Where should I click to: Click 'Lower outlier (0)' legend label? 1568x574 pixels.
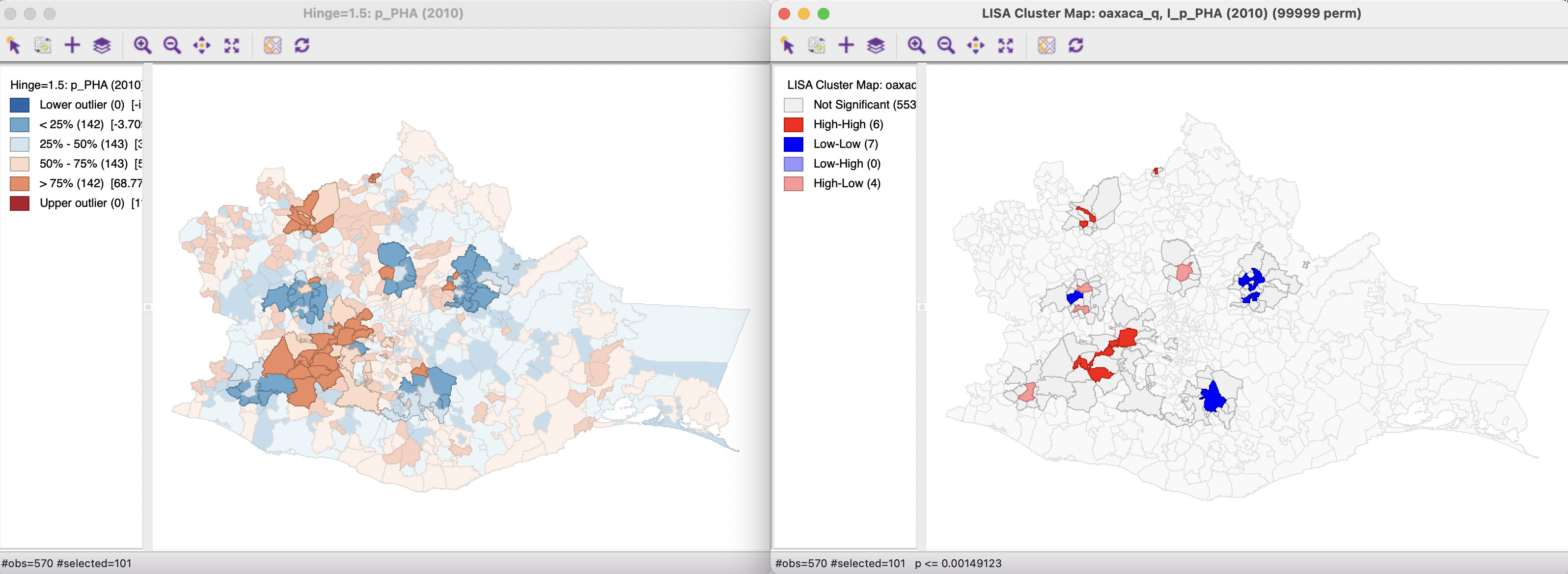[x=82, y=105]
